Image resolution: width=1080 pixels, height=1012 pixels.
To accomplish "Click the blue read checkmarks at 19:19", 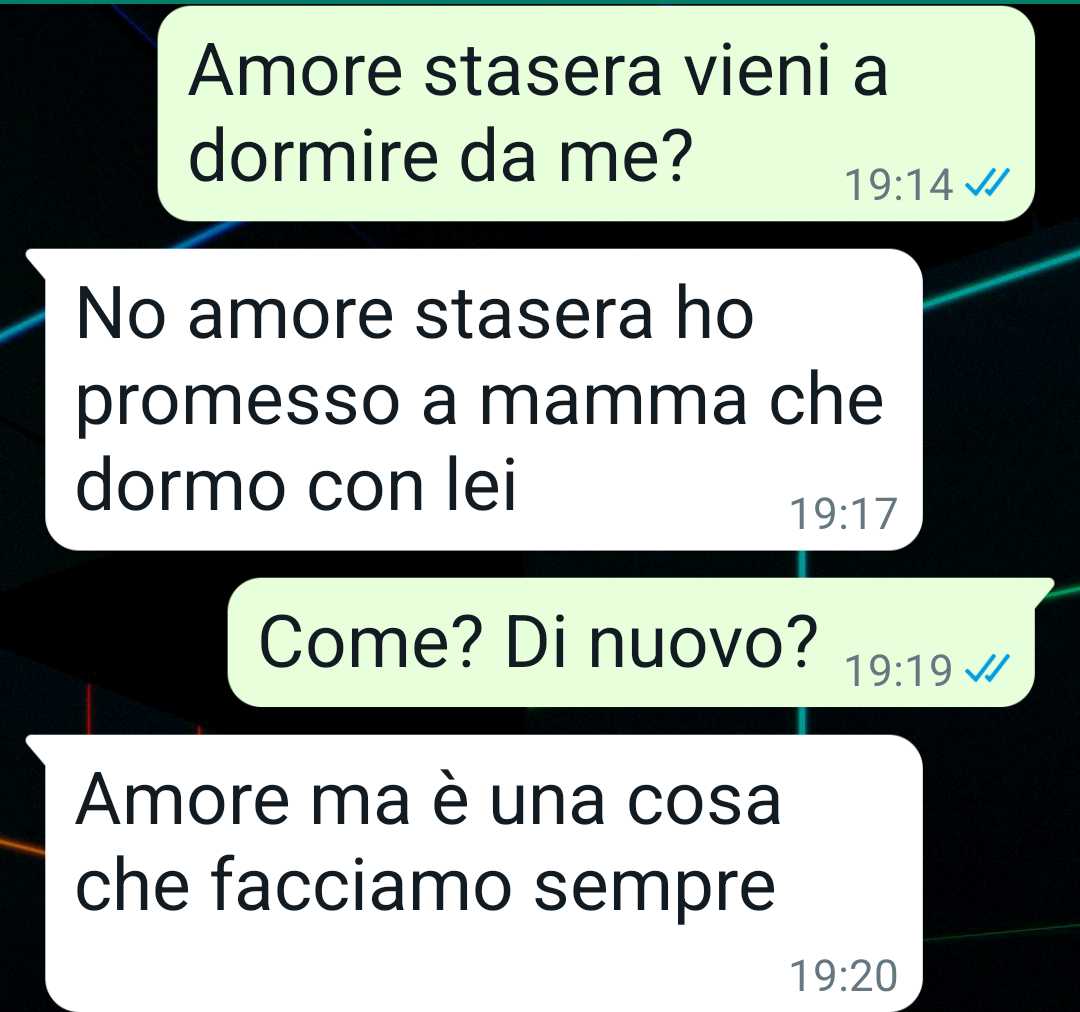I will [x=987, y=669].
